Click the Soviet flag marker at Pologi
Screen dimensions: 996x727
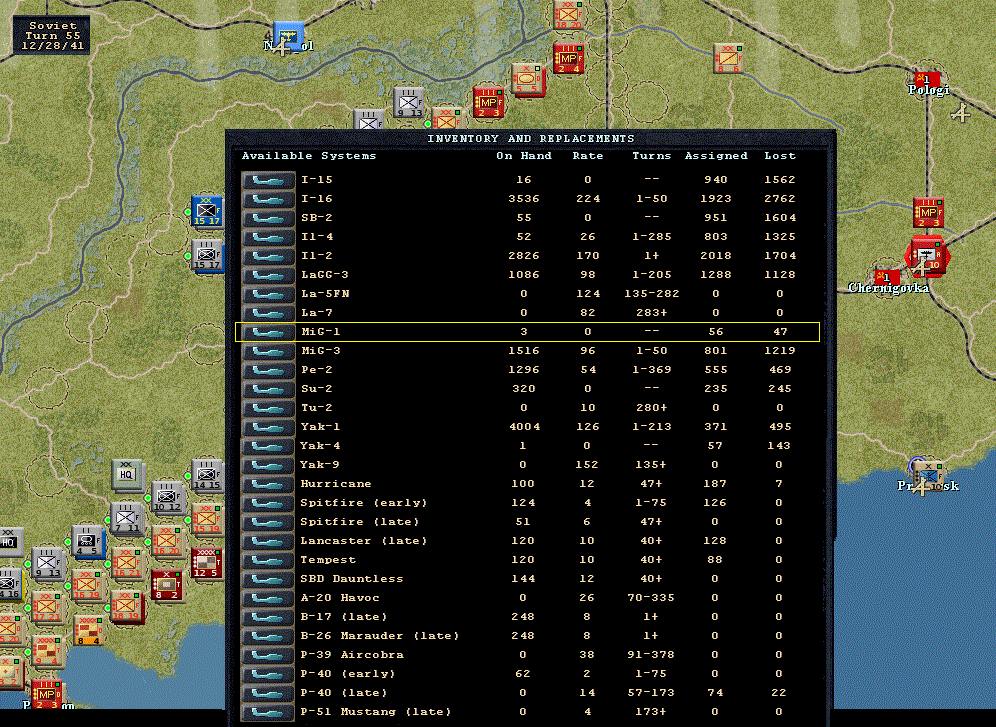[x=928, y=79]
